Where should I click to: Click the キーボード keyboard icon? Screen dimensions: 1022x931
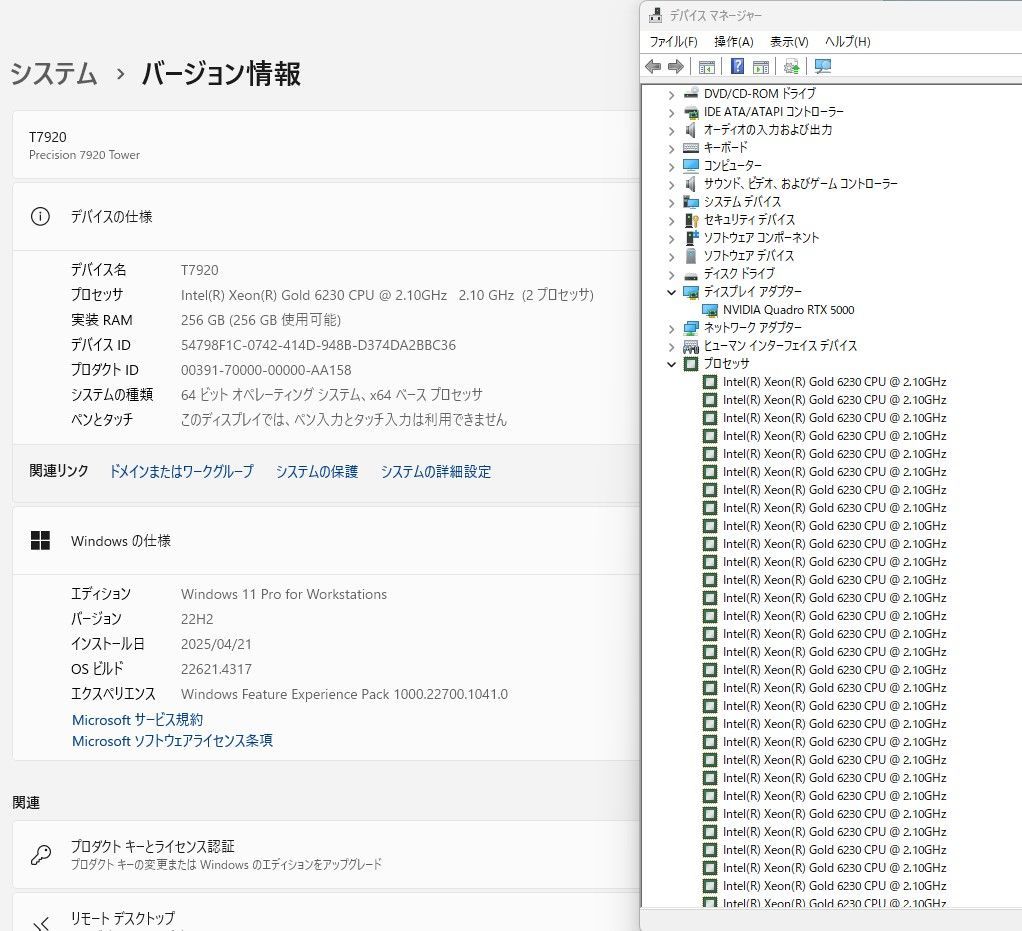coord(691,148)
